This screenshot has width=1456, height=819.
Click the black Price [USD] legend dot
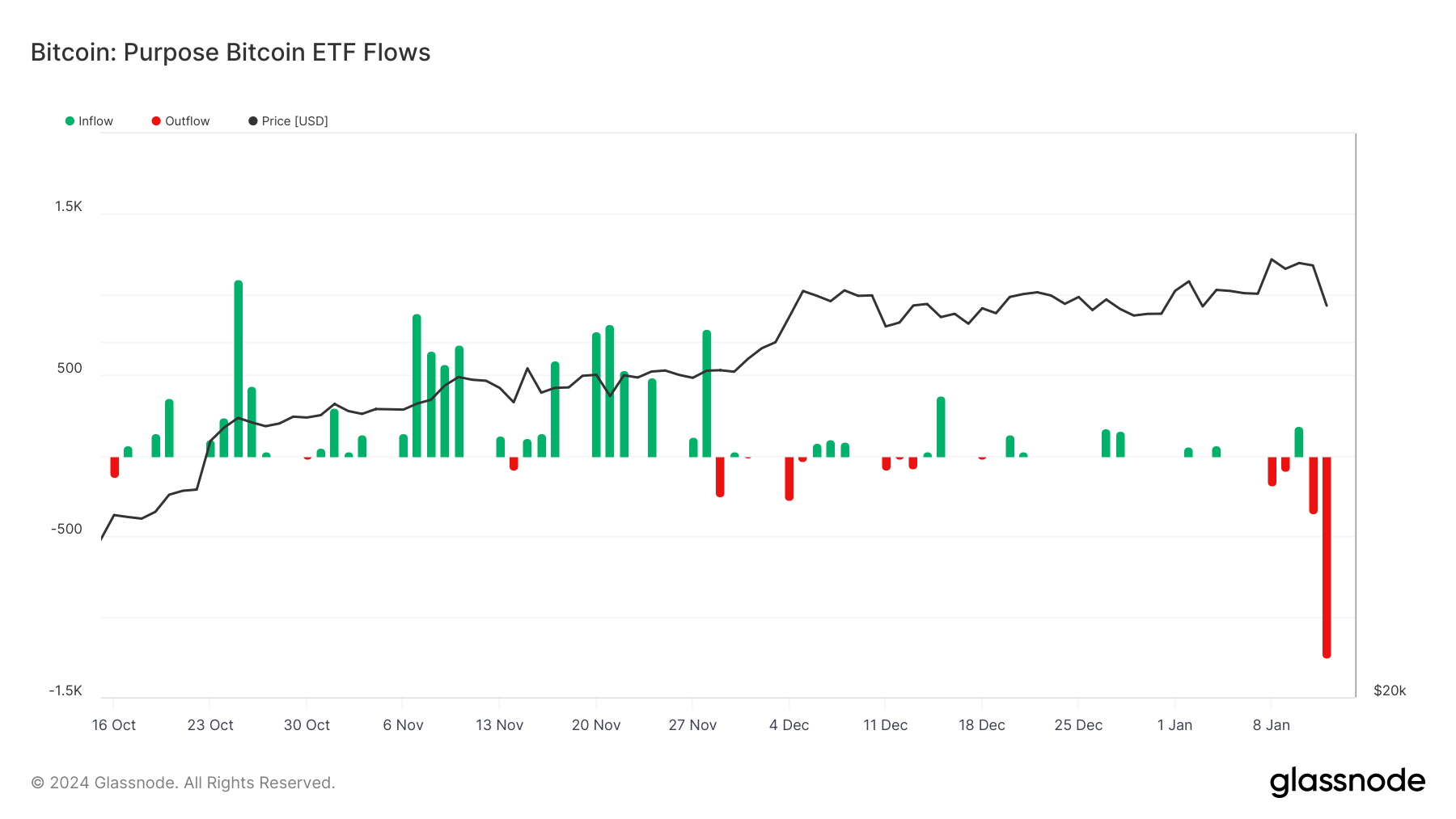(x=252, y=121)
